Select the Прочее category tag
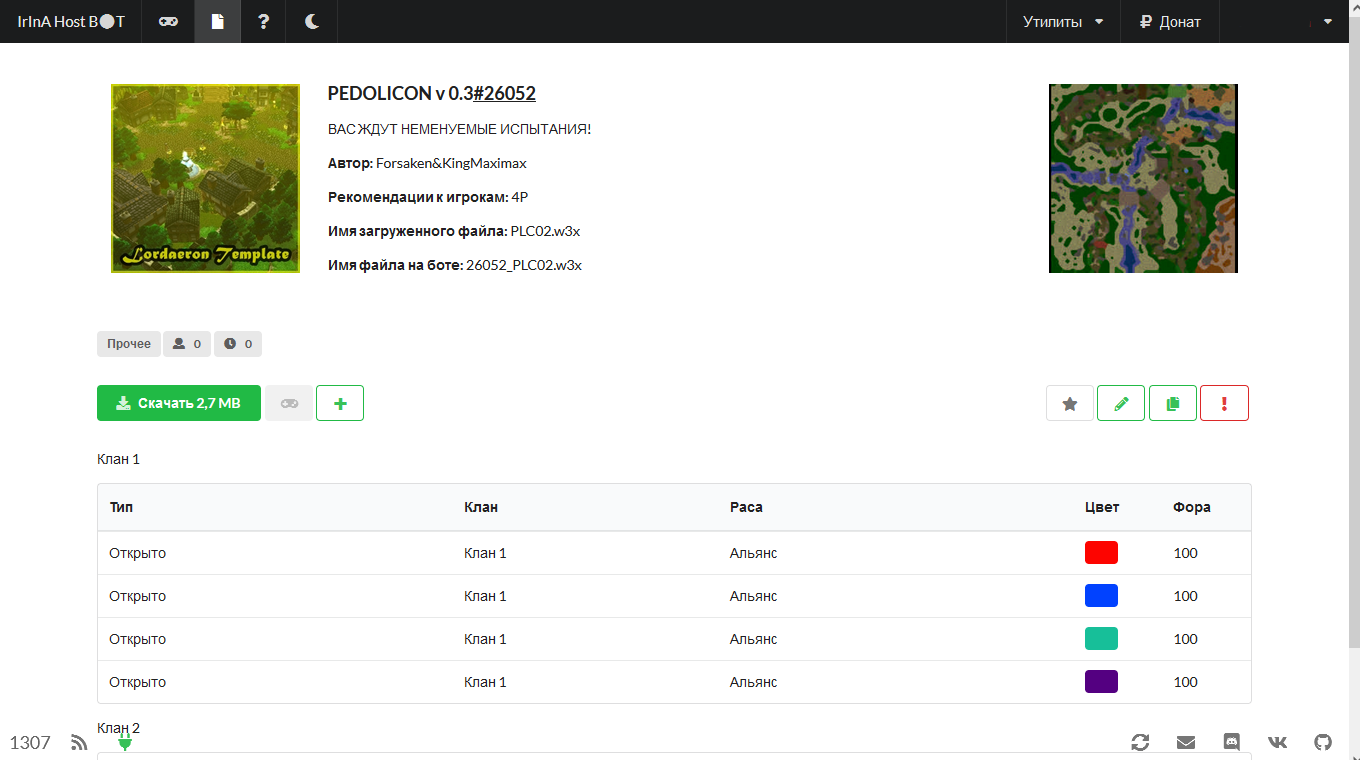1360x760 pixels. click(129, 344)
